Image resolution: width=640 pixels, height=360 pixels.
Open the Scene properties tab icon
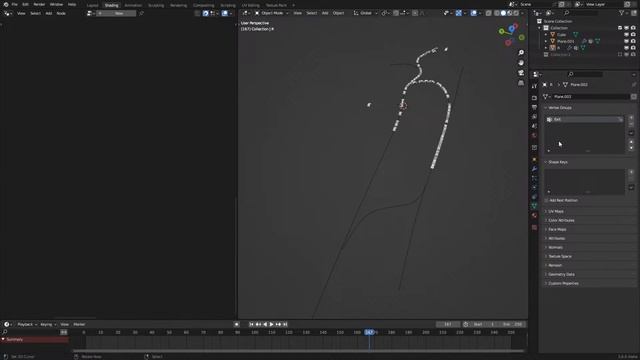534,126
